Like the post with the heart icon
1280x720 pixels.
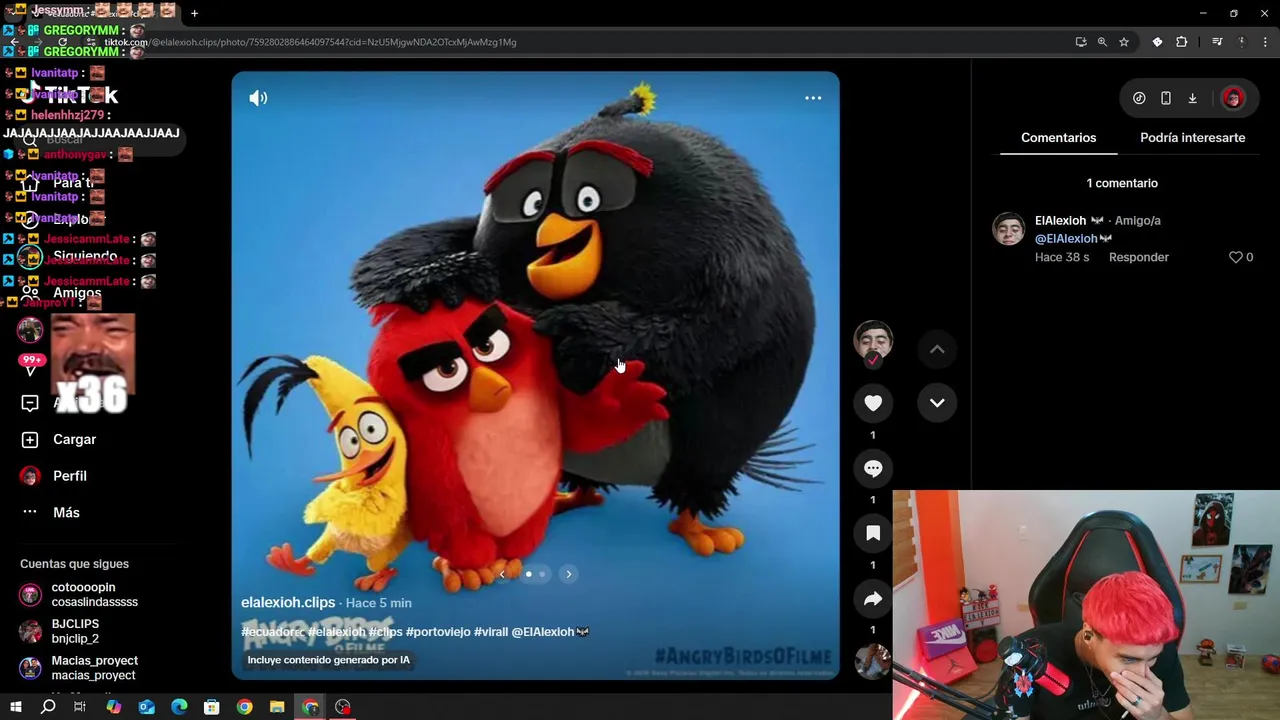pyautogui.click(x=873, y=403)
